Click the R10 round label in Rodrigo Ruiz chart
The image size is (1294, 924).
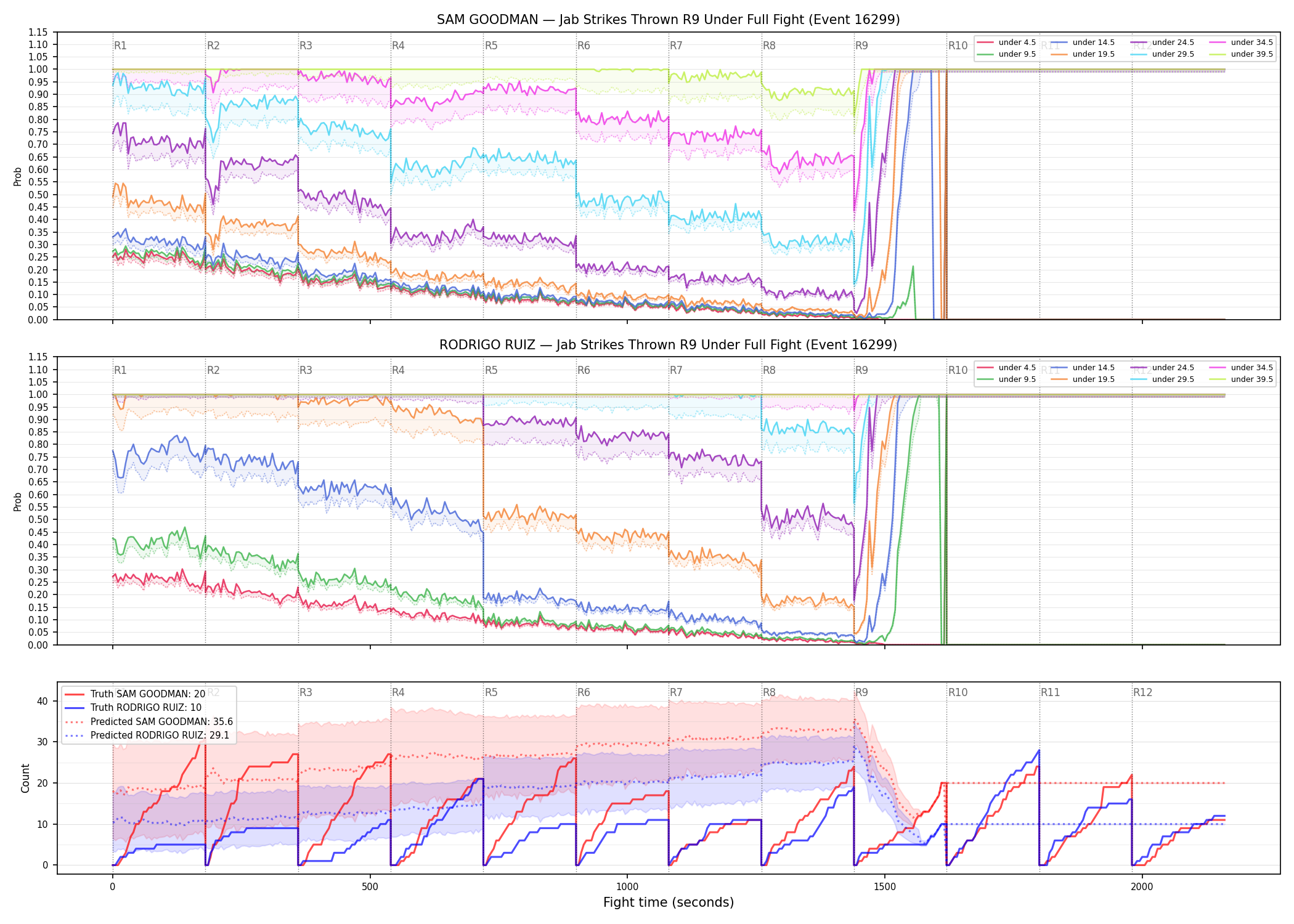(958, 370)
